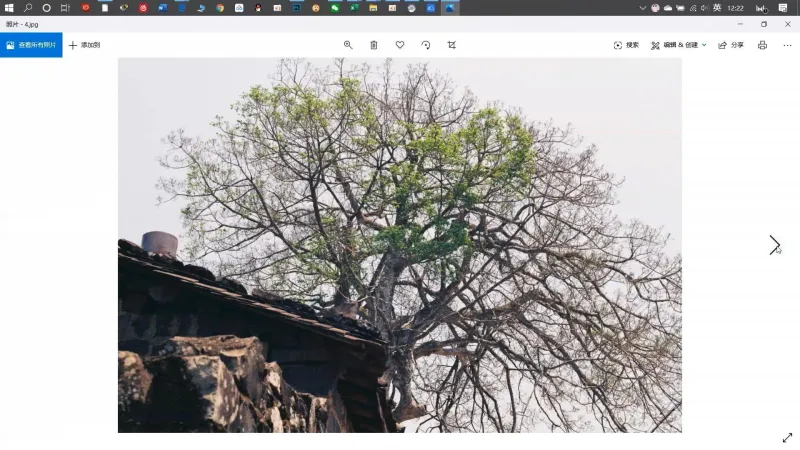Click 添加到 to add to an album
The width and height of the screenshot is (800, 450).
85,45
